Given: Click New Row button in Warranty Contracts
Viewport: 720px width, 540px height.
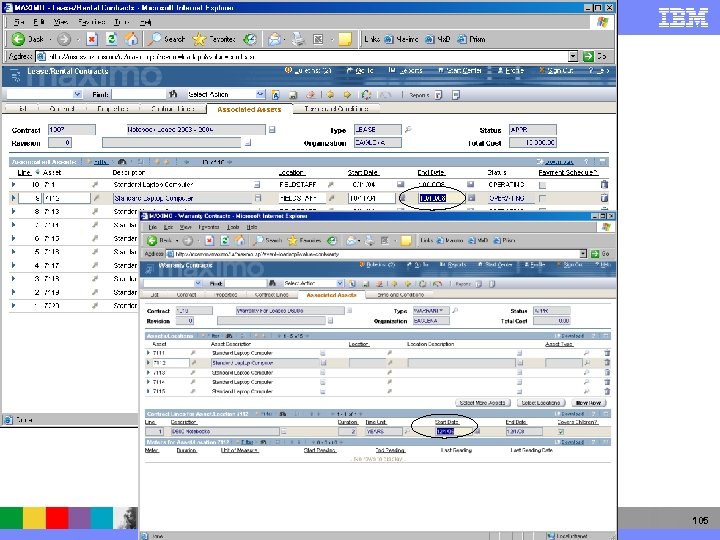Looking at the screenshot, I should tap(588, 403).
